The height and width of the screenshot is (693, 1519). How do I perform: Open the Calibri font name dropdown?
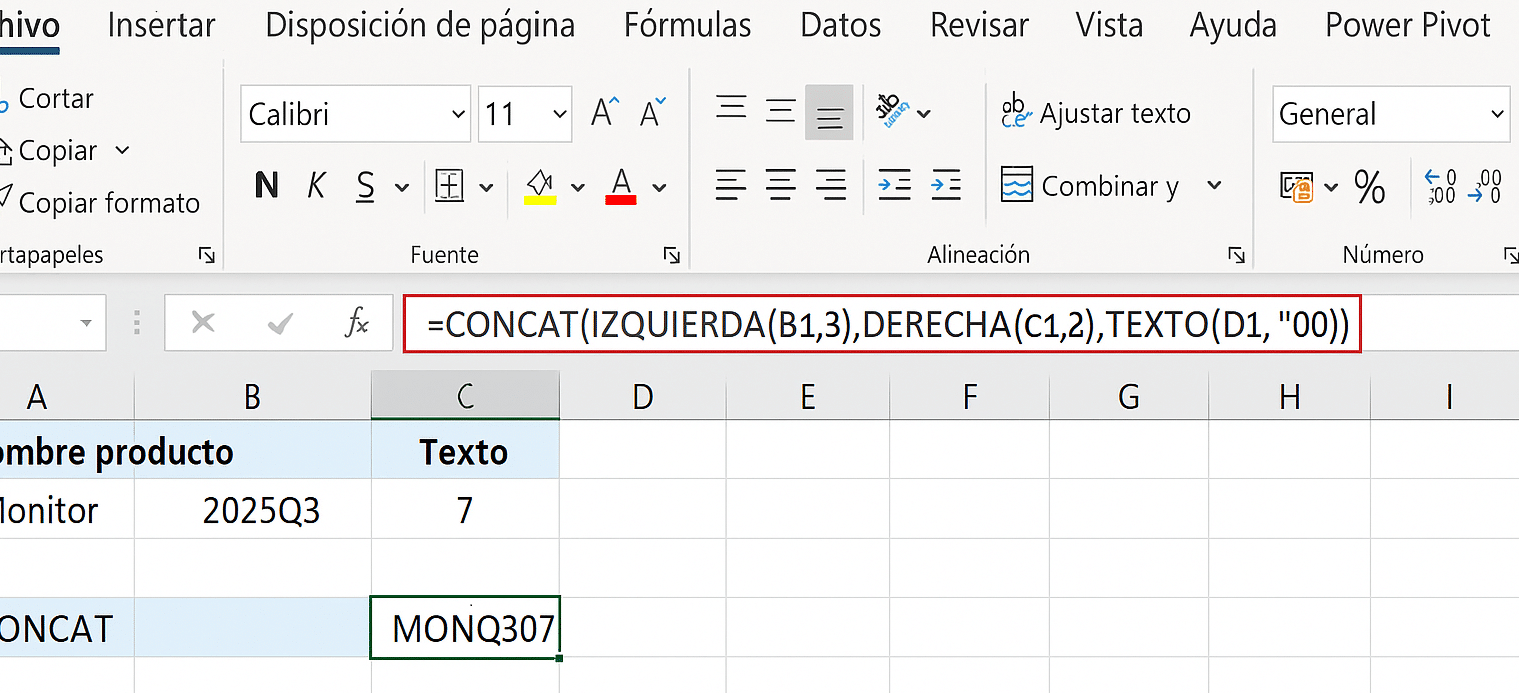(x=458, y=114)
